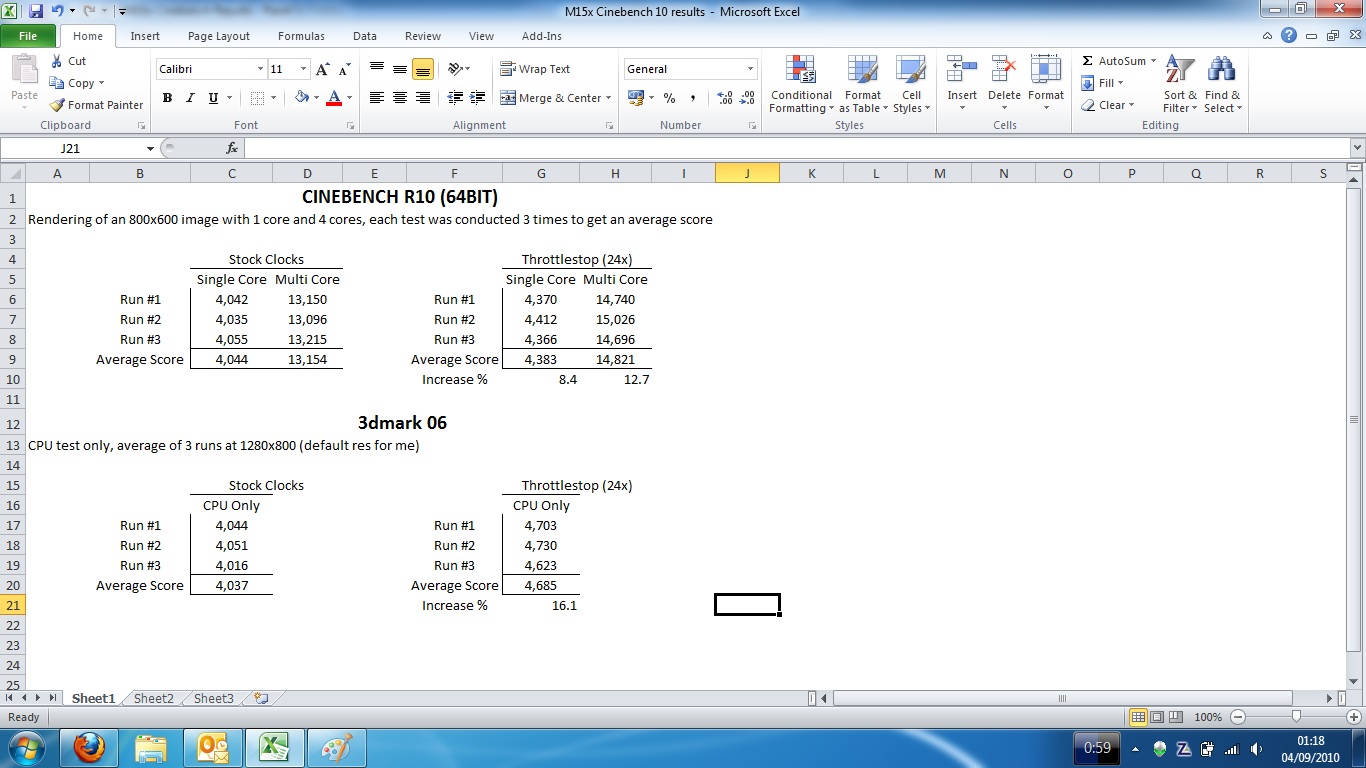Click in the formula bar input
Image resolution: width=1366 pixels, height=768 pixels.
[x=796, y=148]
